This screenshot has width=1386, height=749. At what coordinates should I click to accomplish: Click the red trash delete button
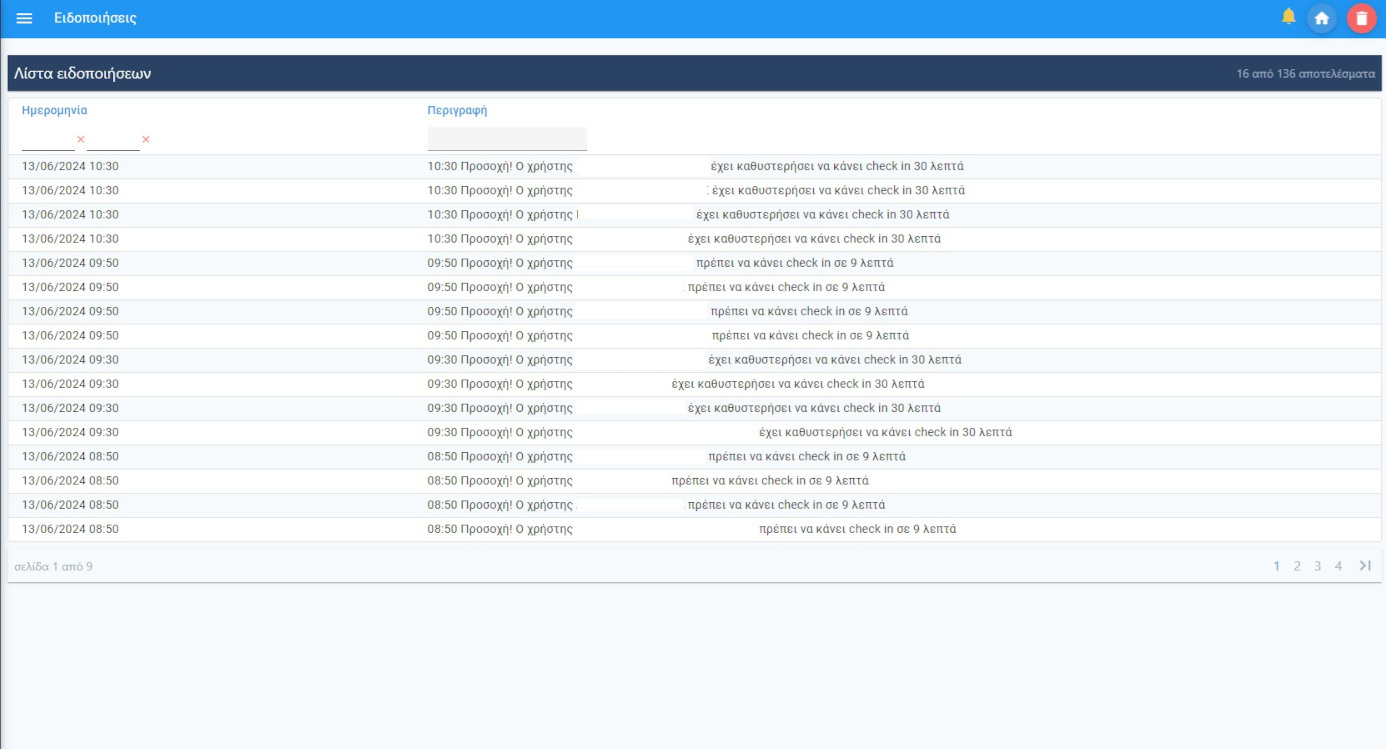pyautogui.click(x=1361, y=19)
